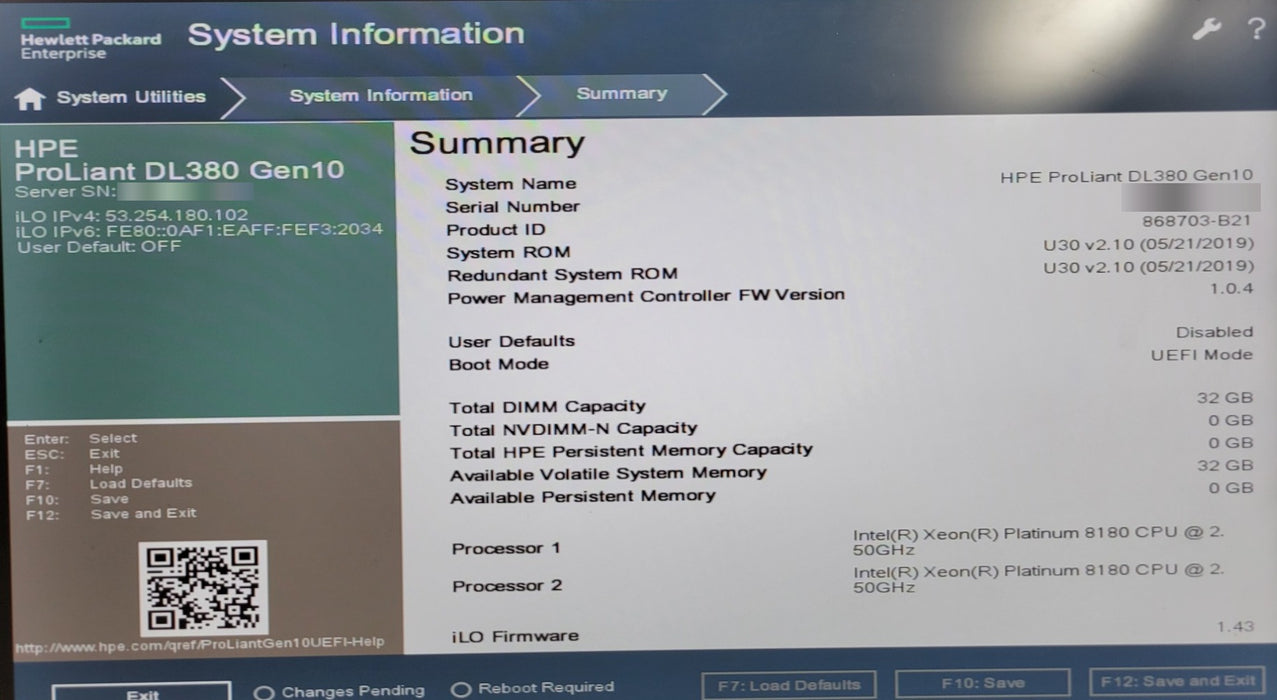Viewport: 1277px width, 700px height.
Task: Click the Hewlett Packard Enterprise logo
Action: tap(90, 38)
